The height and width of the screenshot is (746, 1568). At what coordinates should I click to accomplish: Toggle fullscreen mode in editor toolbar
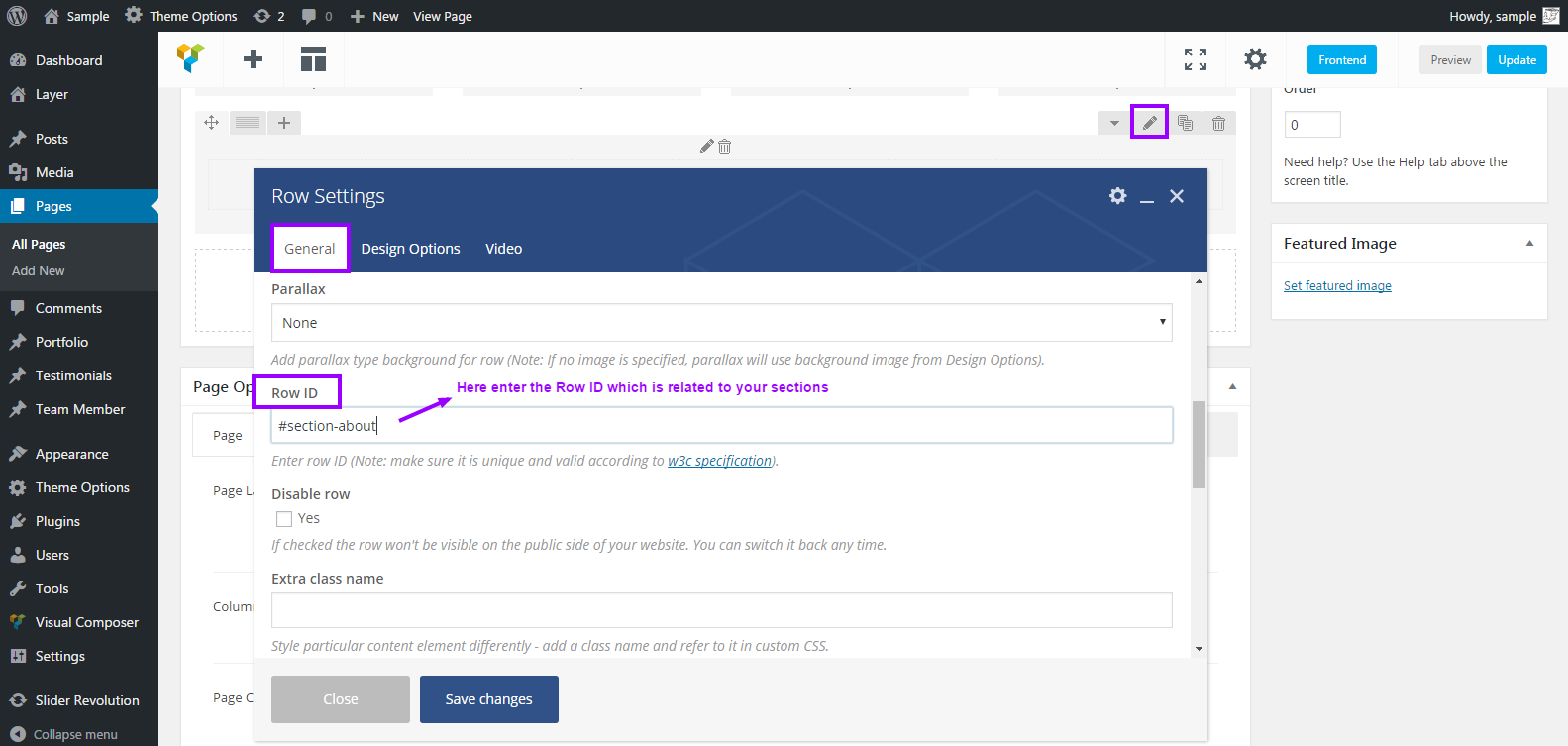coord(1196,59)
